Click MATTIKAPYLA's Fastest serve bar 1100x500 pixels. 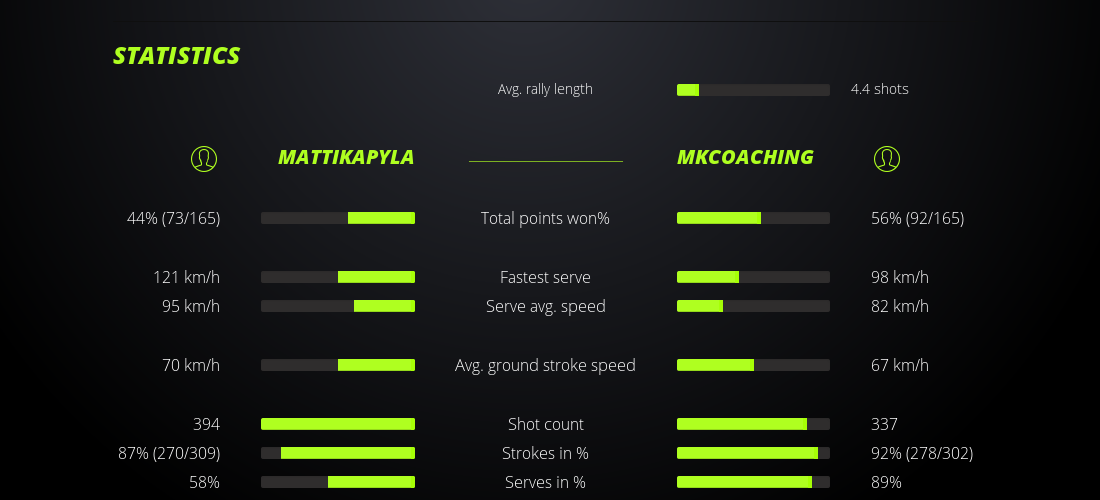[x=338, y=277]
